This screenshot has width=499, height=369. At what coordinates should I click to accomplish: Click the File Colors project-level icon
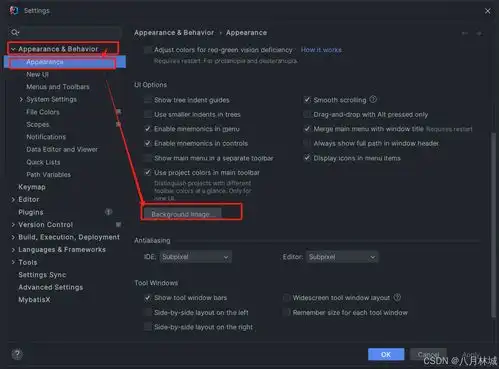click(x=118, y=112)
